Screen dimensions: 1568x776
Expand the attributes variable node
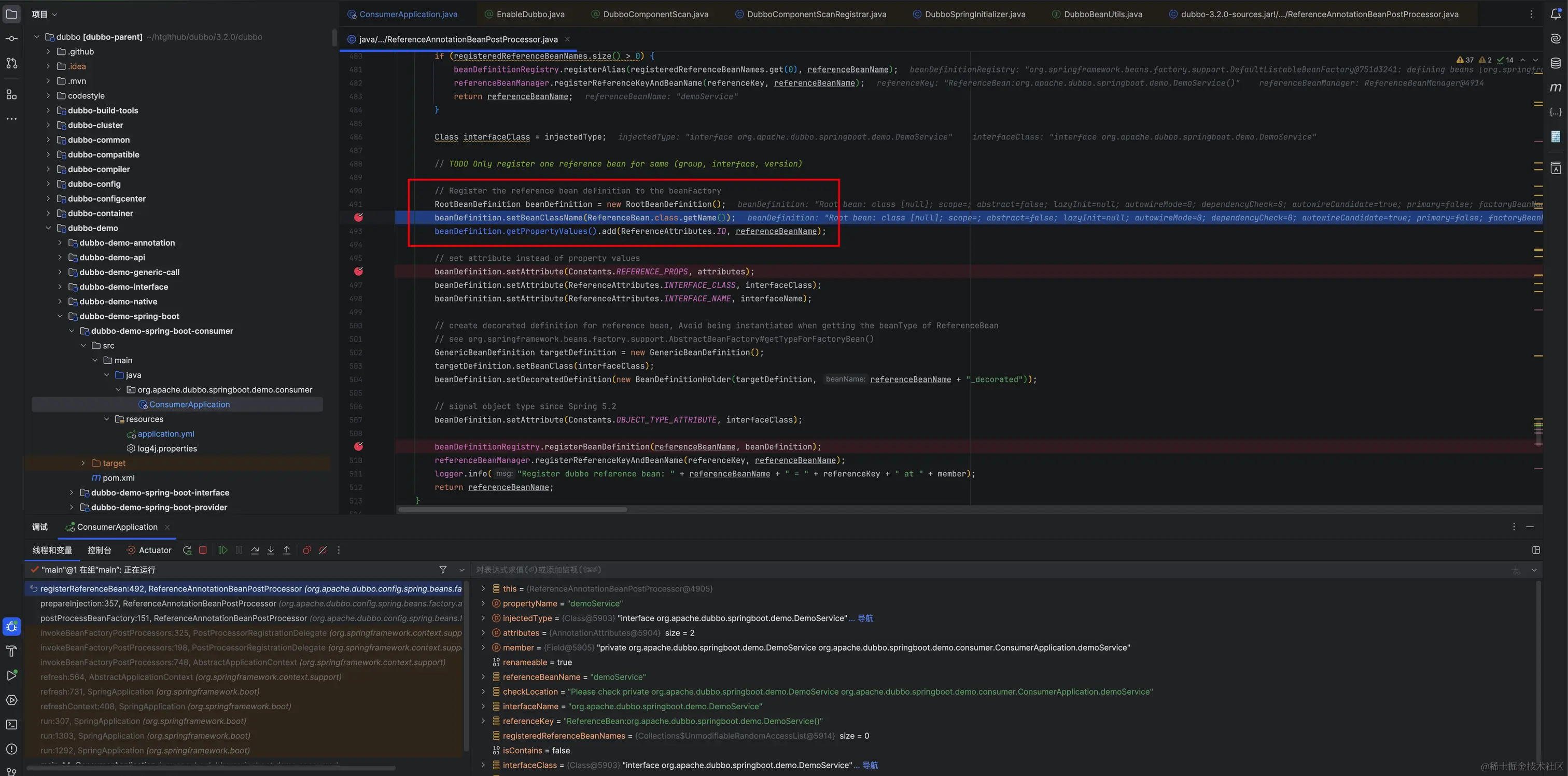coord(483,633)
